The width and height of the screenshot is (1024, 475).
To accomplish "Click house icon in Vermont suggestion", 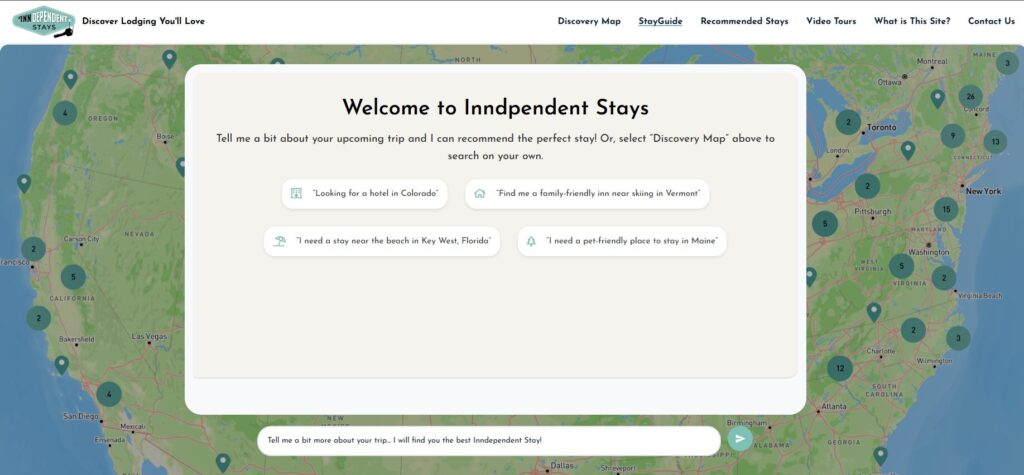I will (479, 193).
